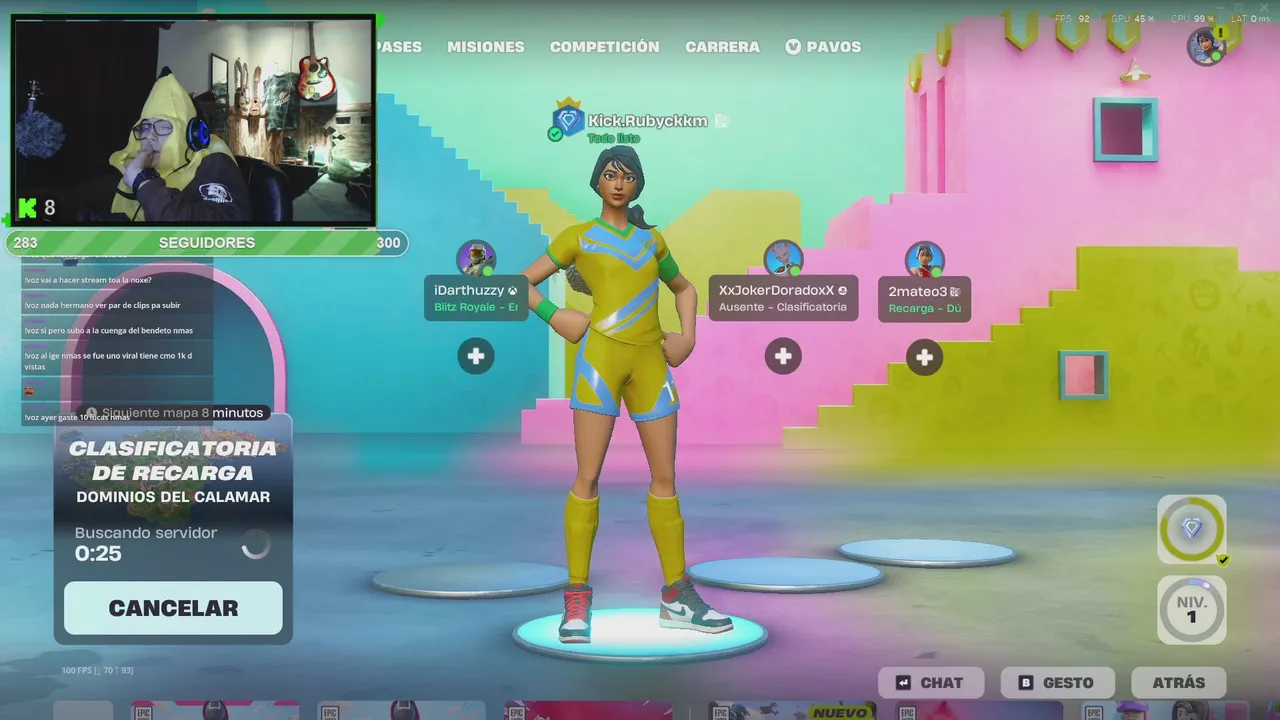Click the loading spinner beside Buscando servidor
1280x720 pixels.
point(256,544)
